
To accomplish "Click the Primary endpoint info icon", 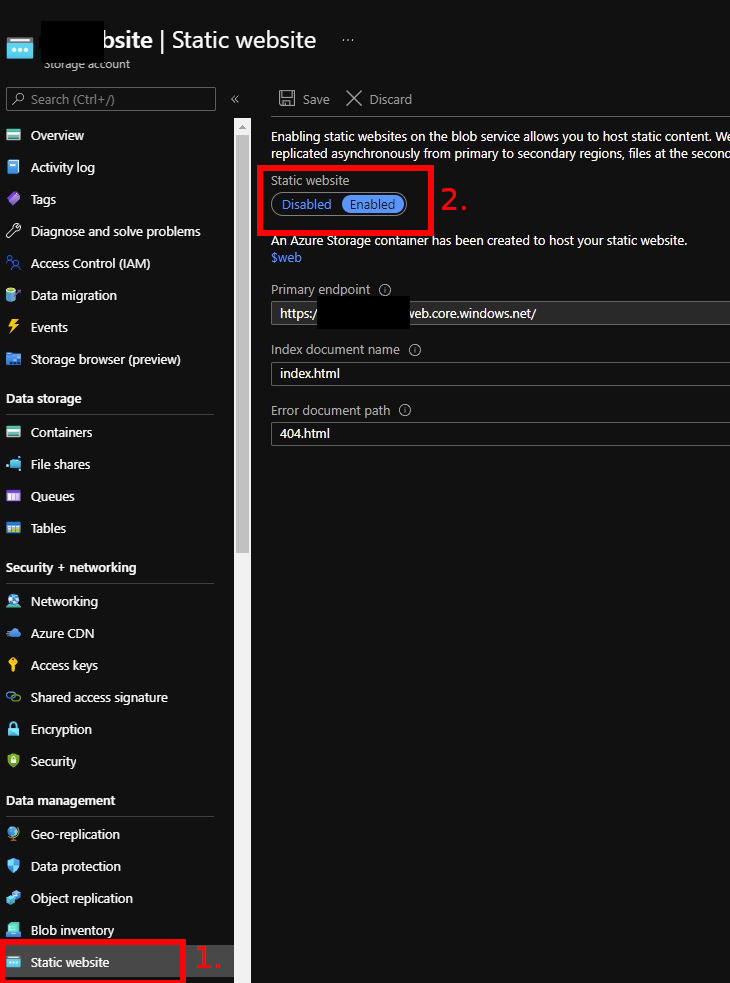I will (x=383, y=290).
